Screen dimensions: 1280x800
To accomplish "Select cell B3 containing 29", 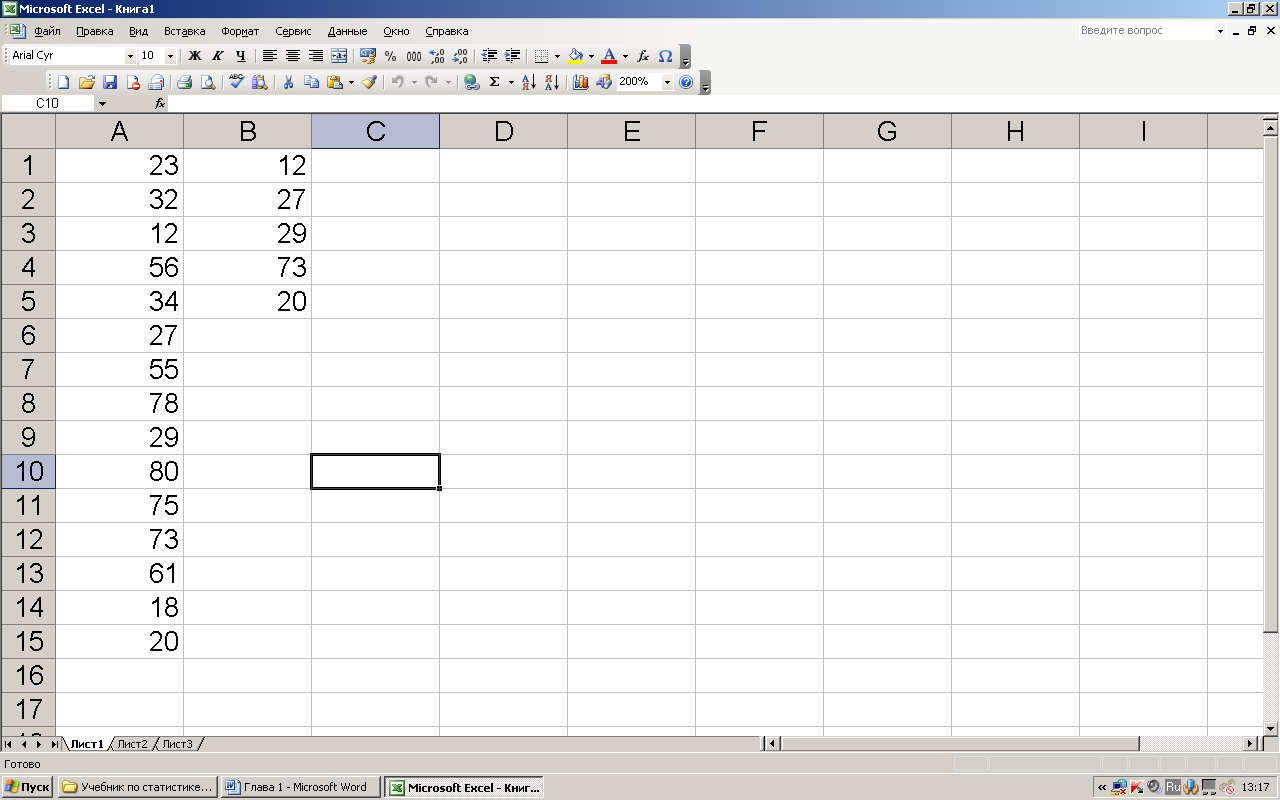I will tap(247, 234).
